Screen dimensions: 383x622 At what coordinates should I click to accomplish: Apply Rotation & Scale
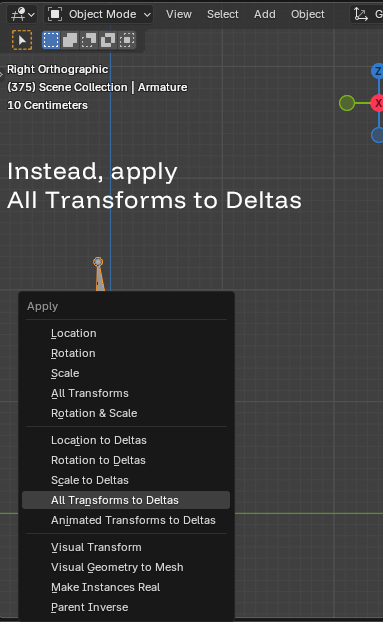click(x=126, y=413)
